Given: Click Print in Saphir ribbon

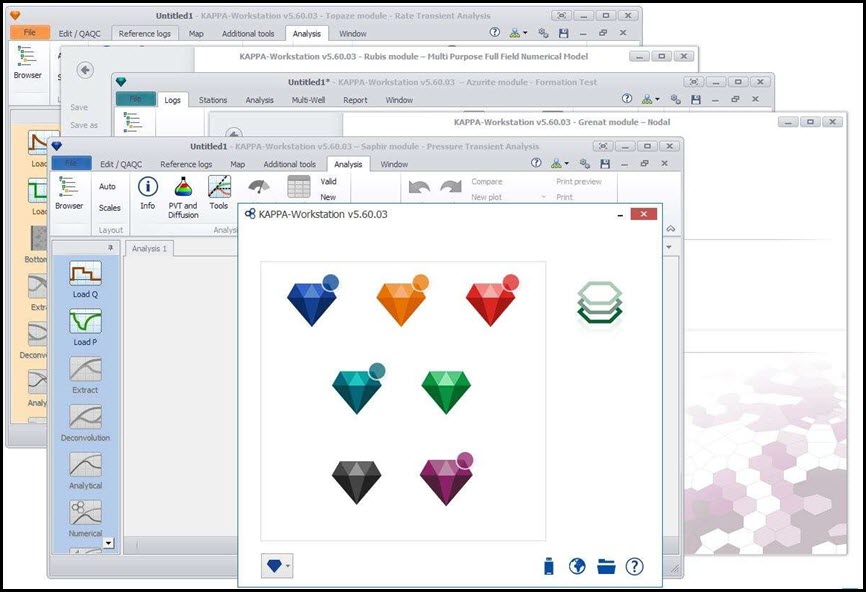Looking at the screenshot, I should tap(564, 197).
